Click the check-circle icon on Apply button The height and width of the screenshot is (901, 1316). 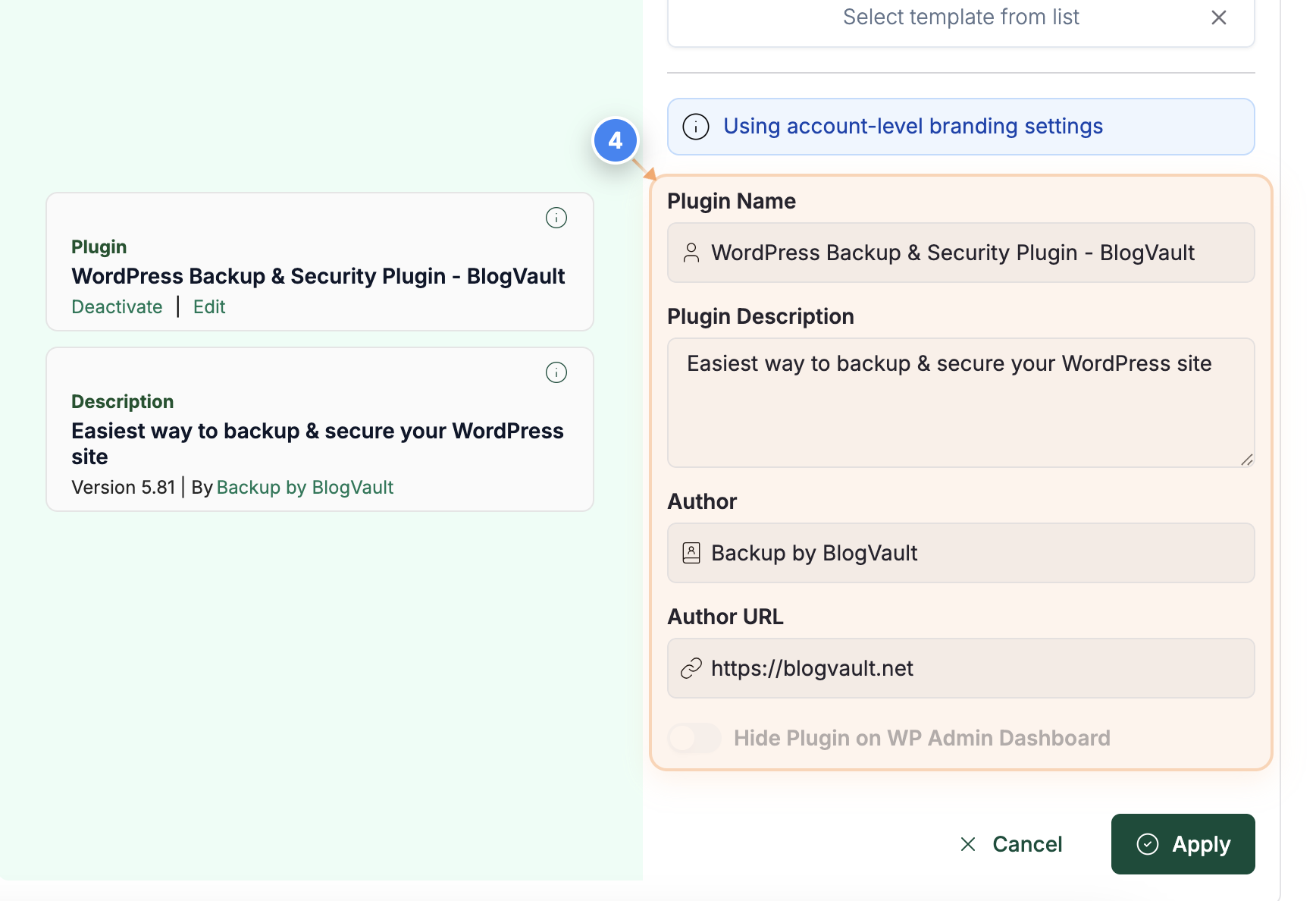click(x=1148, y=844)
